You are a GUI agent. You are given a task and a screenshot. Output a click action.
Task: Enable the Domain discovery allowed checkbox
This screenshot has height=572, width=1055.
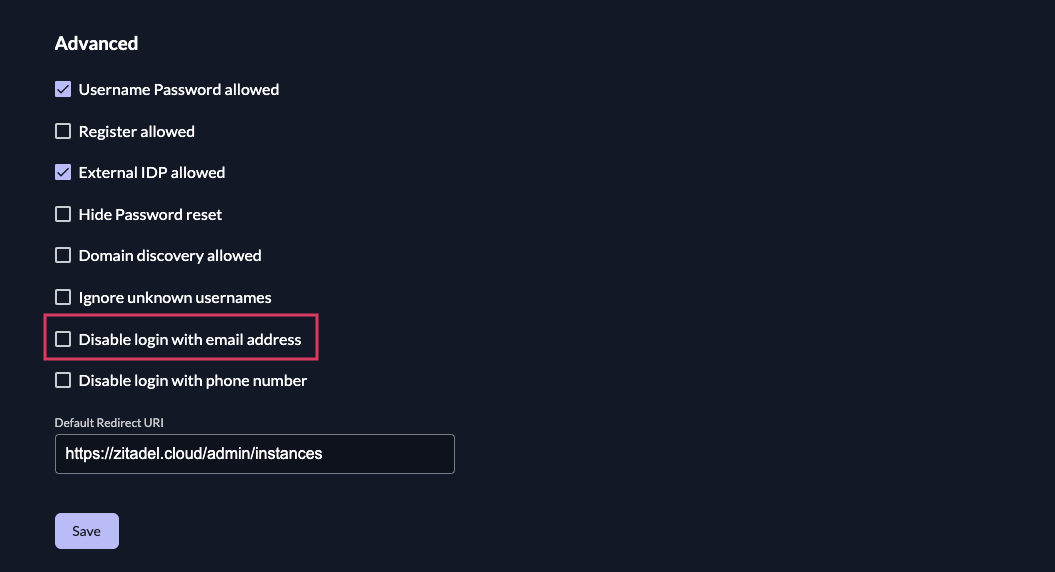[x=63, y=255]
